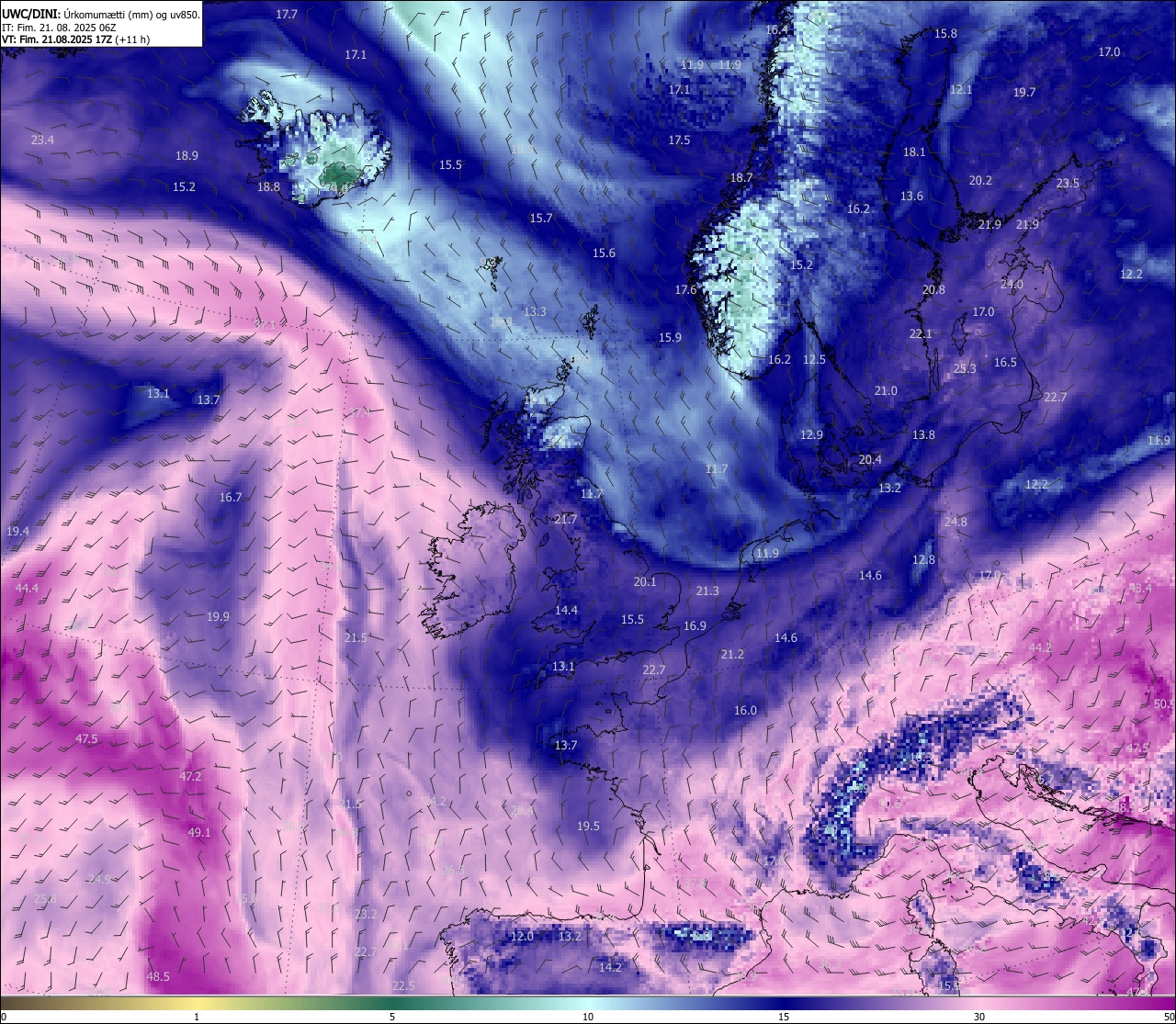This screenshot has height=1024, width=1176.
Task: Click the 12.8 value over eastern Germany
Action: [923, 559]
